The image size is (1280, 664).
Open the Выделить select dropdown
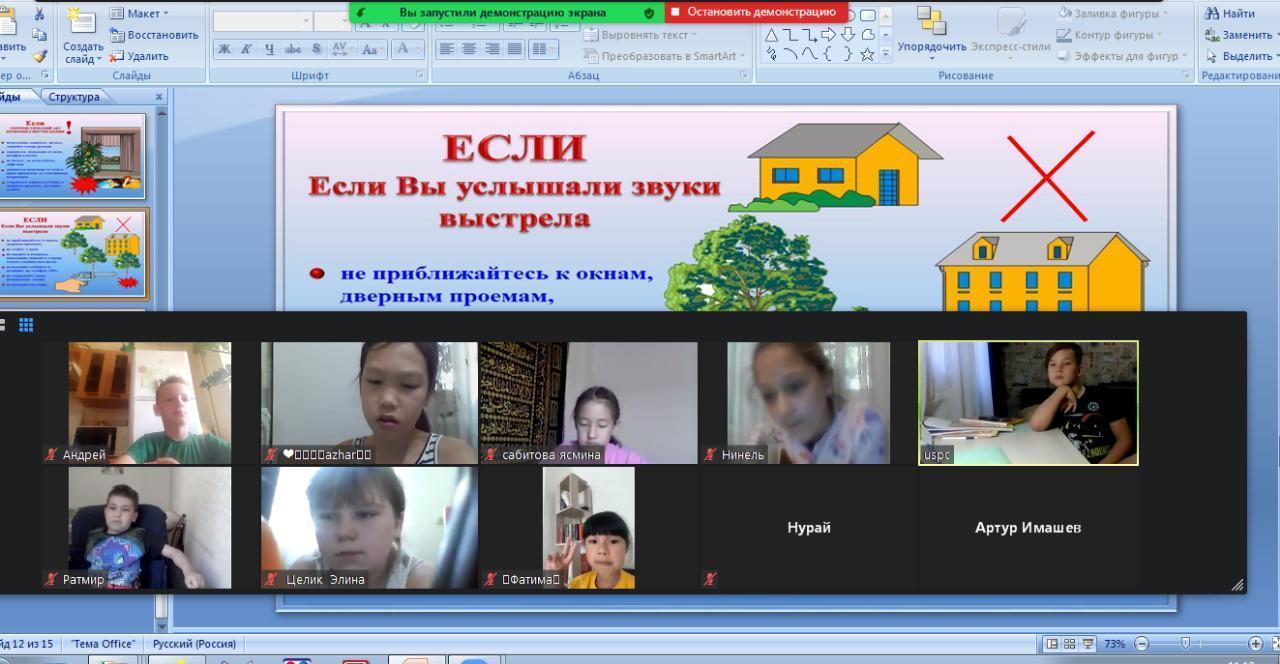coord(1239,56)
